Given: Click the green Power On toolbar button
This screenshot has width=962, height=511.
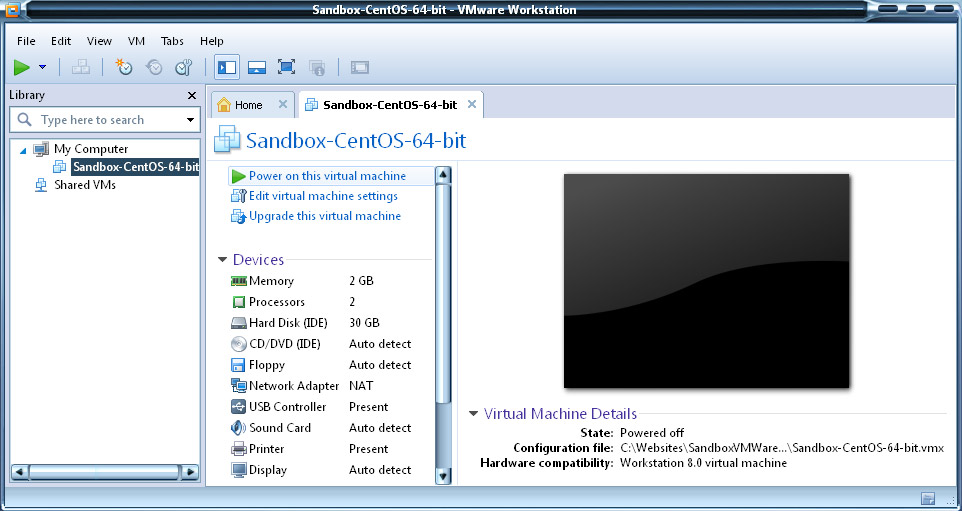Looking at the screenshot, I should pos(22,67).
